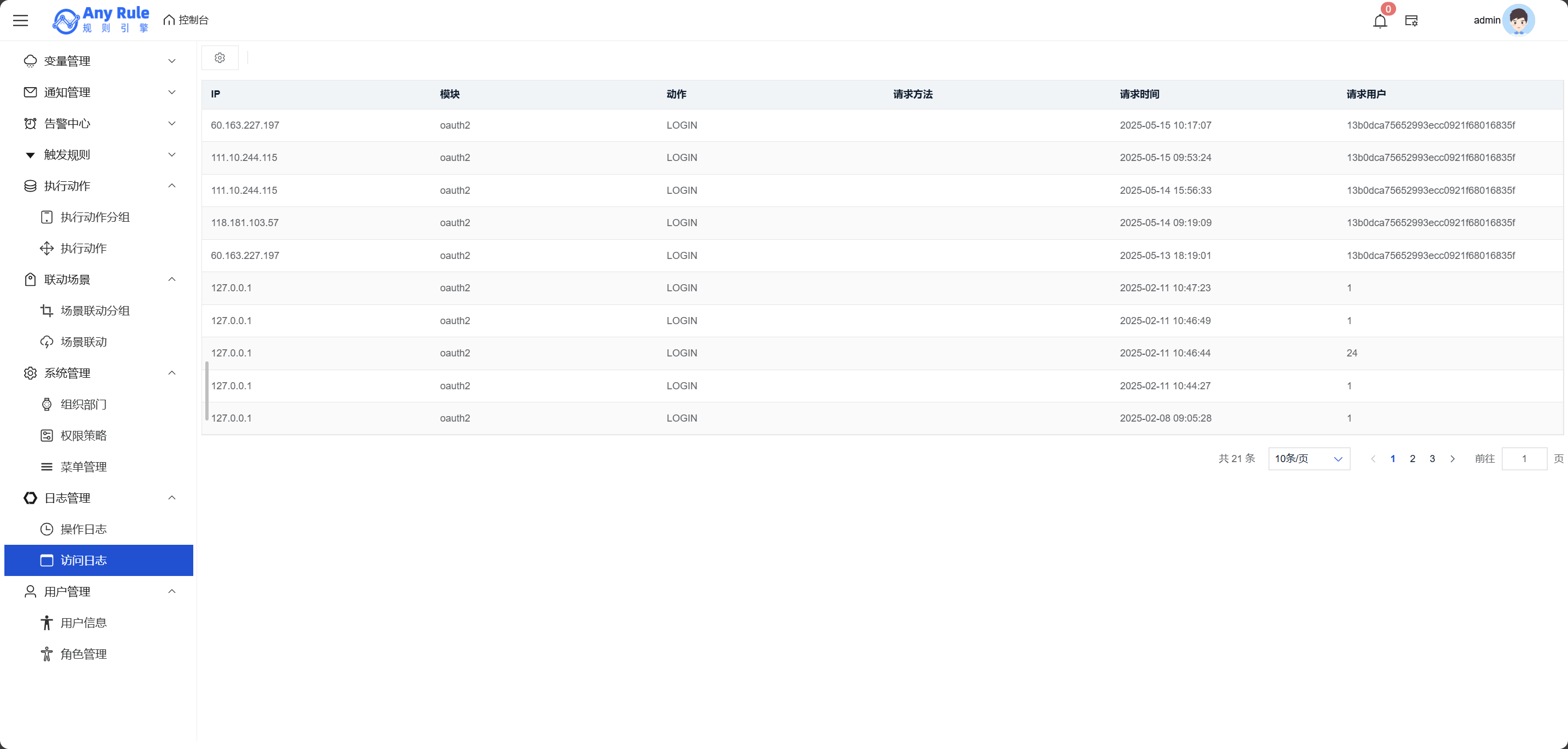1568x749 pixels.
Task: Click the 前往 page number input field
Action: pyautogui.click(x=1524, y=458)
